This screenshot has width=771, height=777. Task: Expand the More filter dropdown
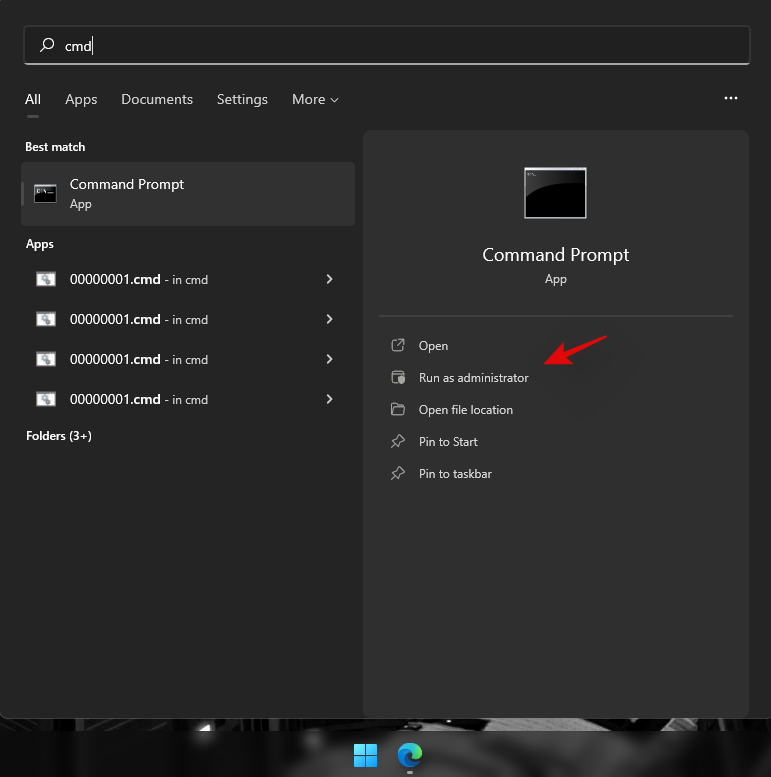click(x=315, y=99)
